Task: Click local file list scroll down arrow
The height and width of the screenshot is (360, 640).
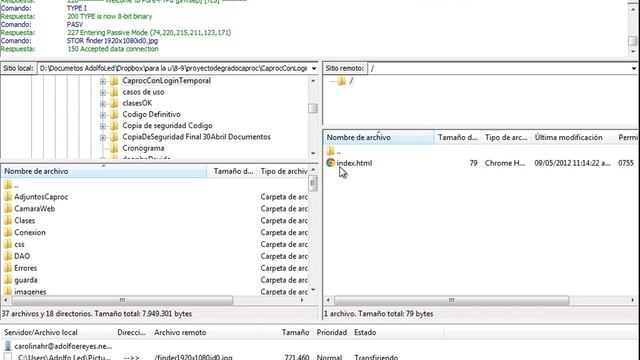Action: [313, 289]
